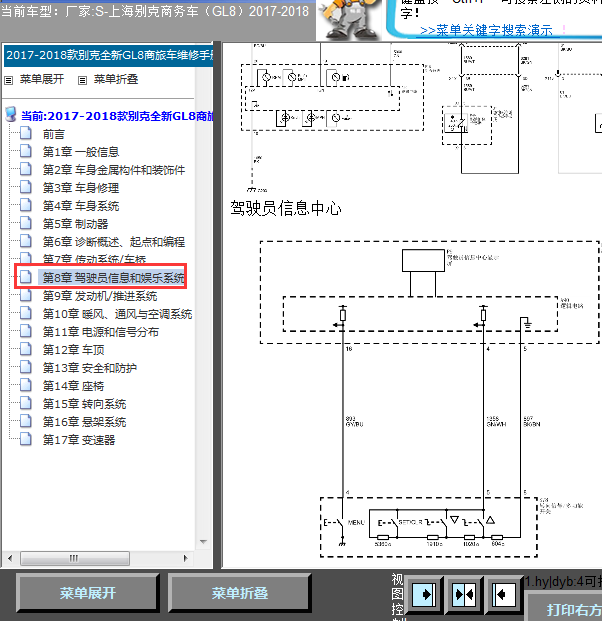Viewport: 602px width, 624px height.
Task: Click top 菜单折叠 link in sidebar
Action: coord(116,79)
